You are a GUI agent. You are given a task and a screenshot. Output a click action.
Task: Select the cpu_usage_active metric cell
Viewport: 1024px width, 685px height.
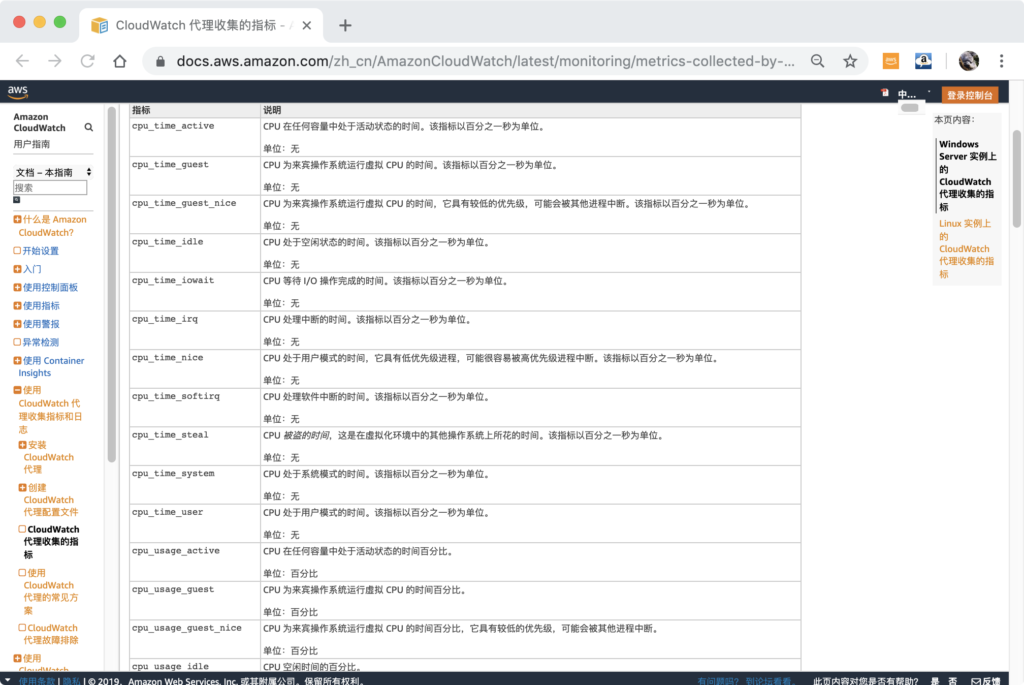point(195,561)
